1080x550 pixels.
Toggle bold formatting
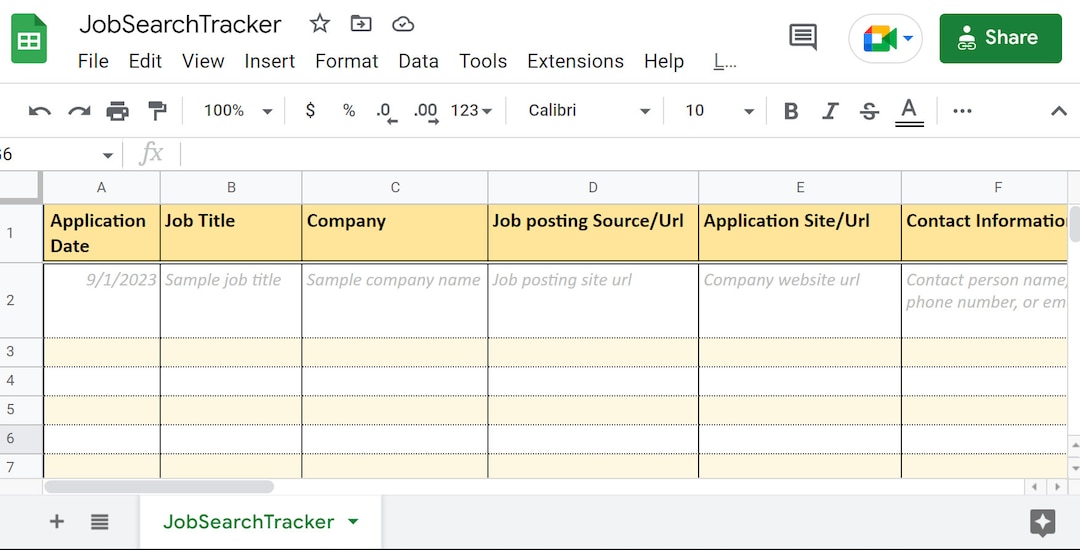coord(791,111)
